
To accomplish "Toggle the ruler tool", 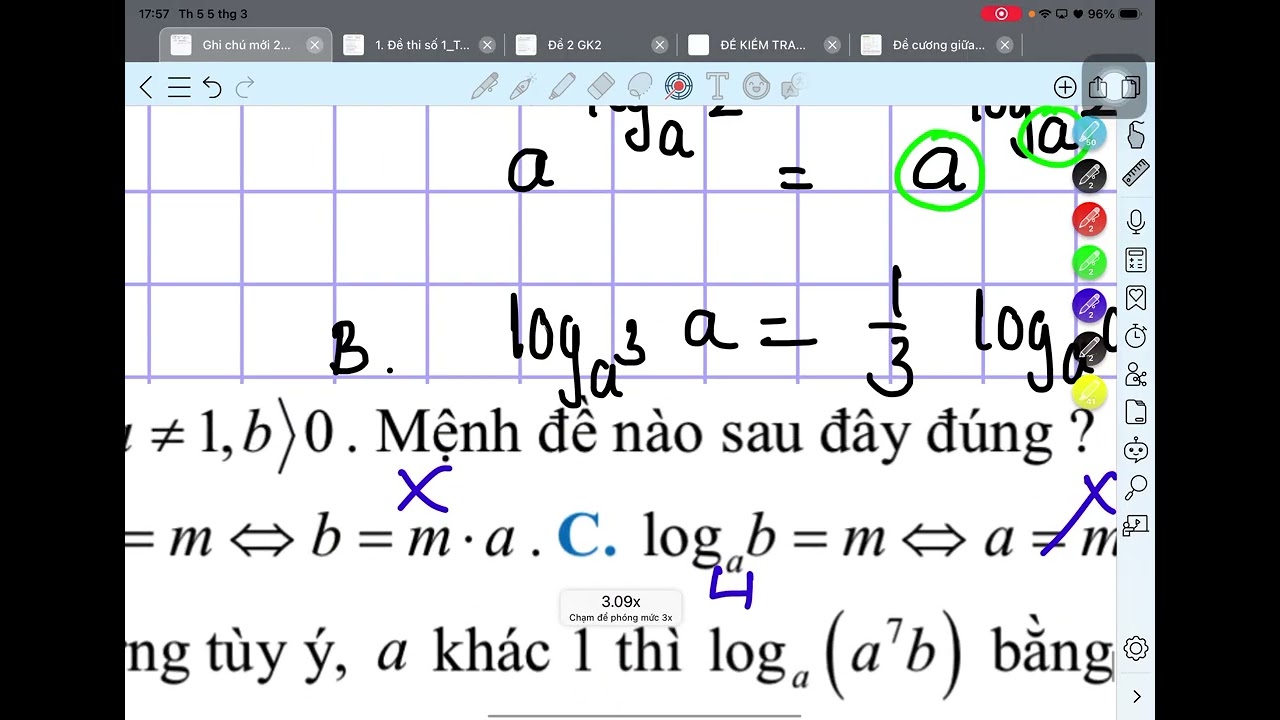I will [x=1136, y=173].
